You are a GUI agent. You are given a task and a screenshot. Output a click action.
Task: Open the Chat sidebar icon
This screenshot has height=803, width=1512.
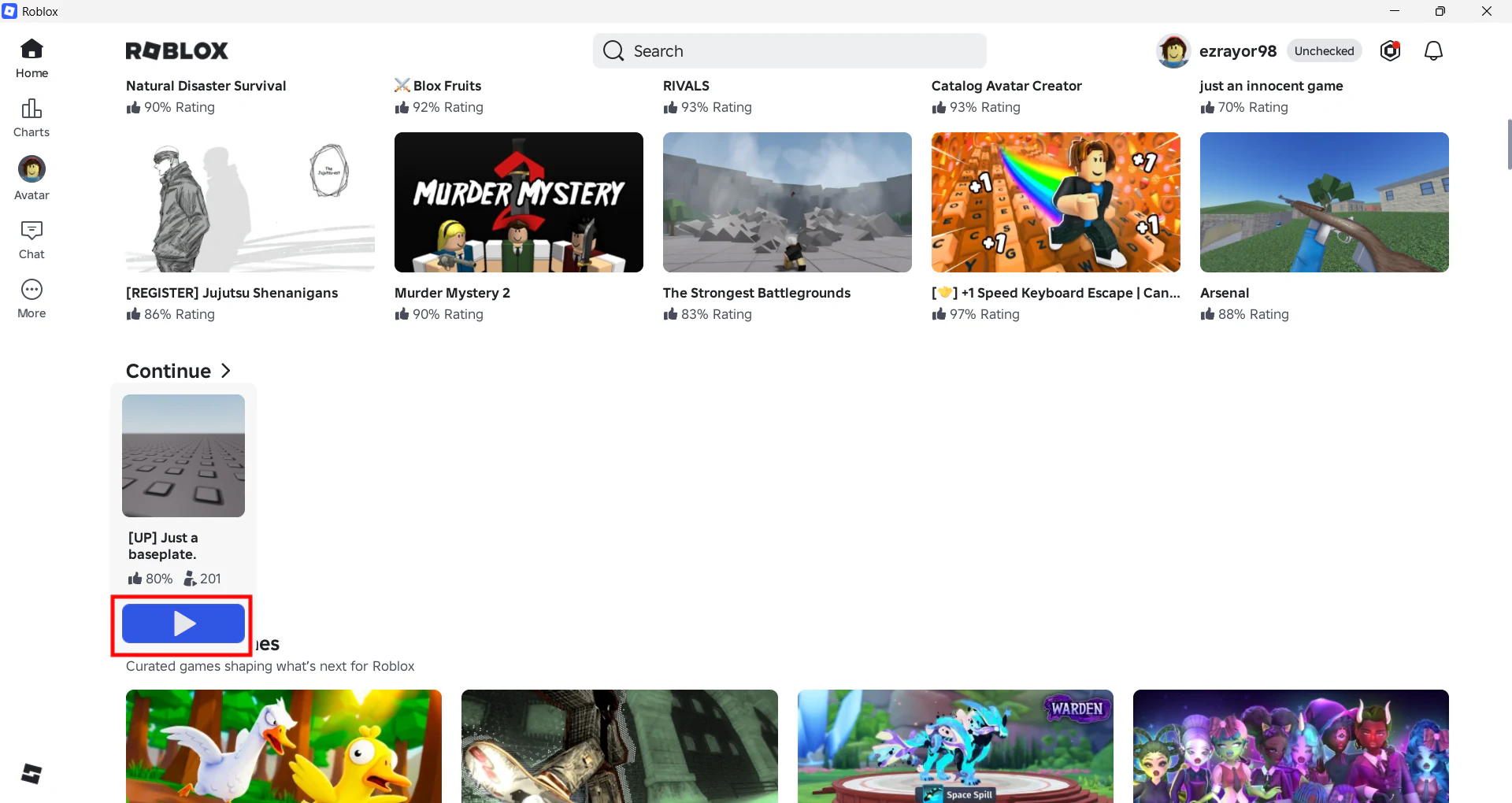coord(31,239)
